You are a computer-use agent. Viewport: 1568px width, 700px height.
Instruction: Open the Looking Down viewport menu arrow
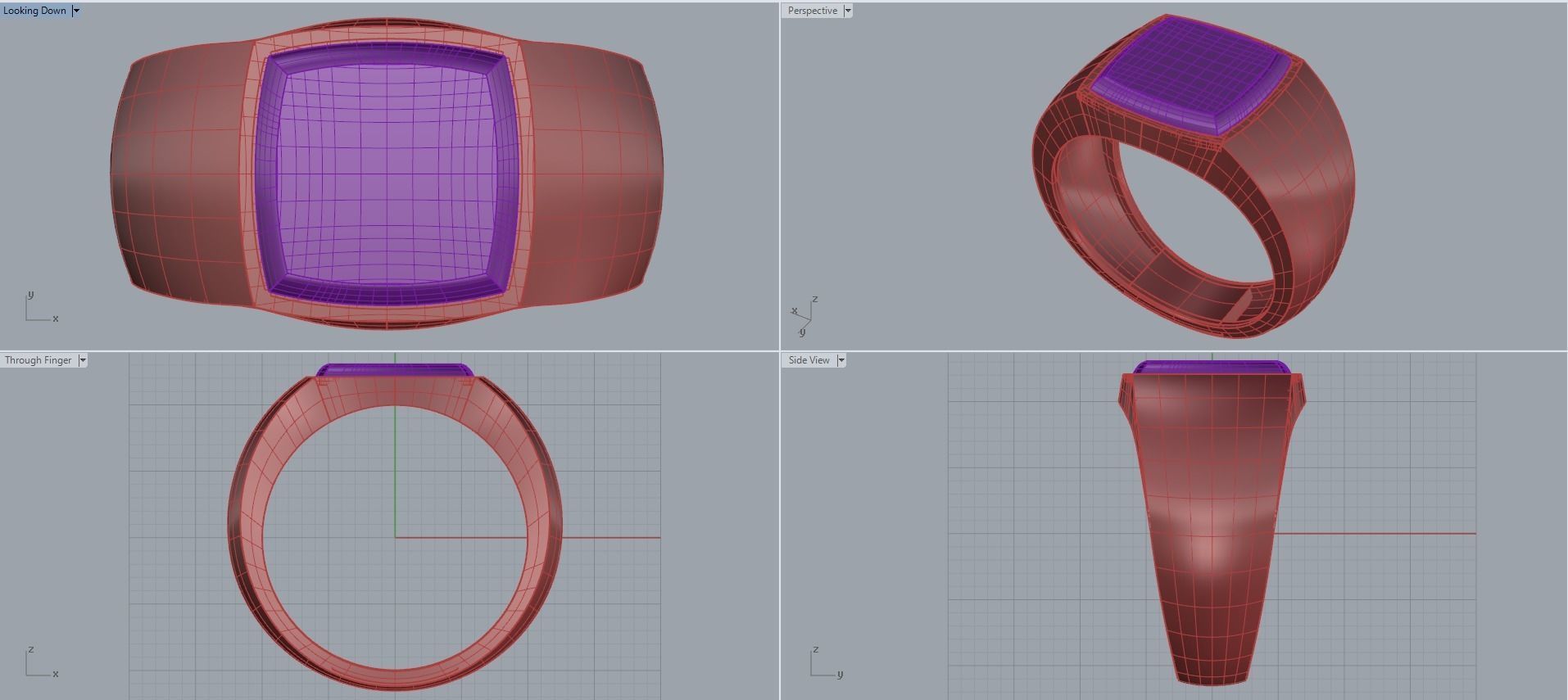point(76,11)
